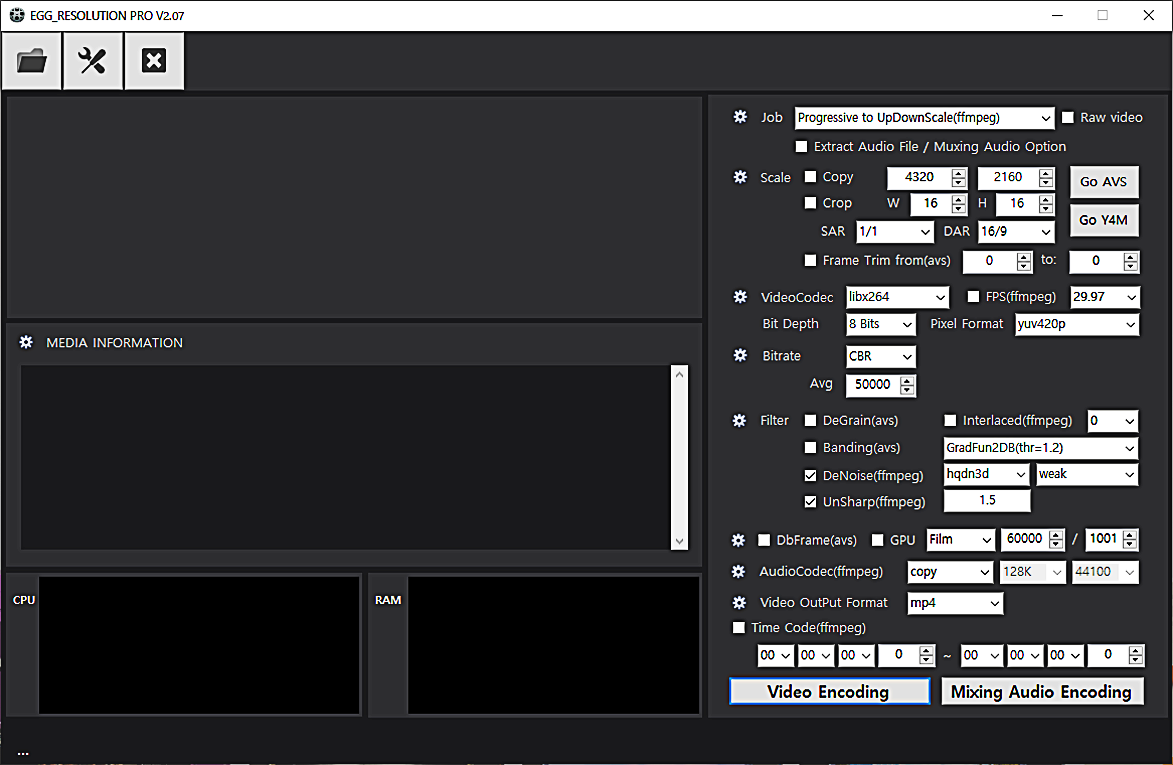Expand the AudioCodec copy dropdown
Screen dimensions: 1173x765
(x=950, y=572)
